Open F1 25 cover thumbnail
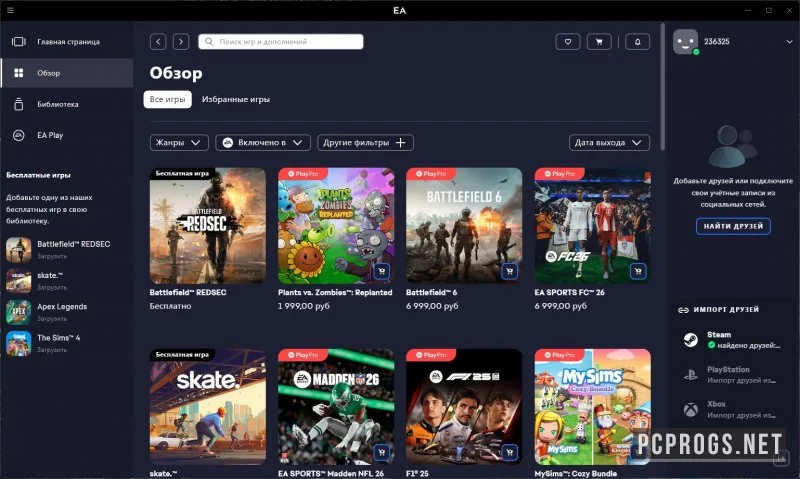The width and height of the screenshot is (800, 479). 464,407
